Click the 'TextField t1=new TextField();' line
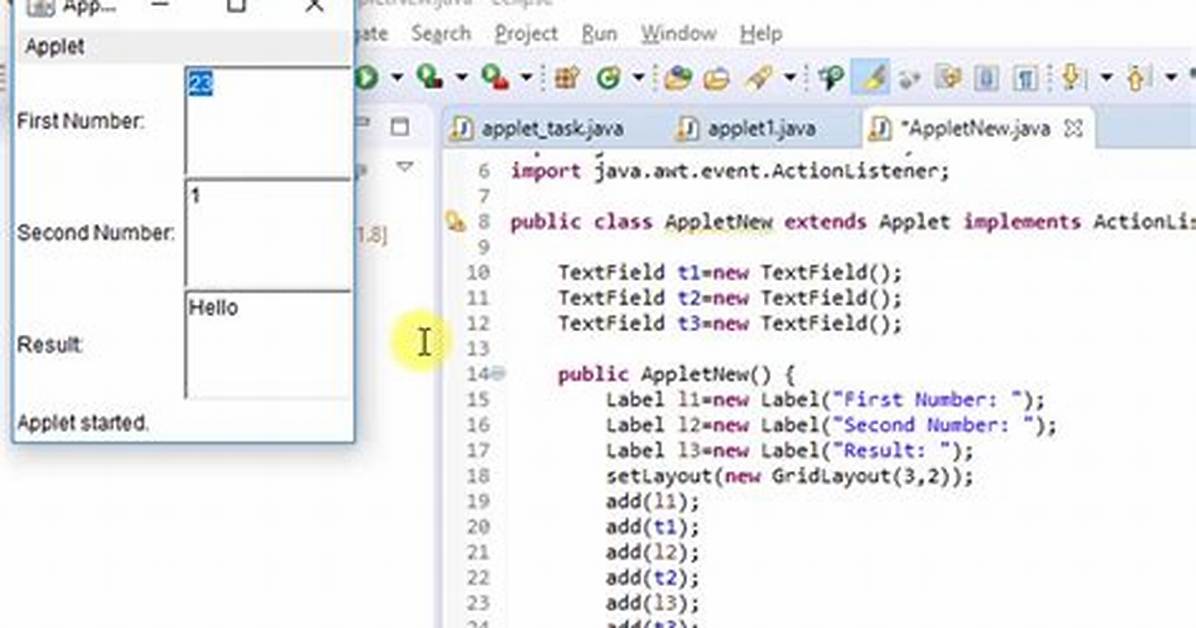Screen dimensions: 1196x628 pos(730,272)
